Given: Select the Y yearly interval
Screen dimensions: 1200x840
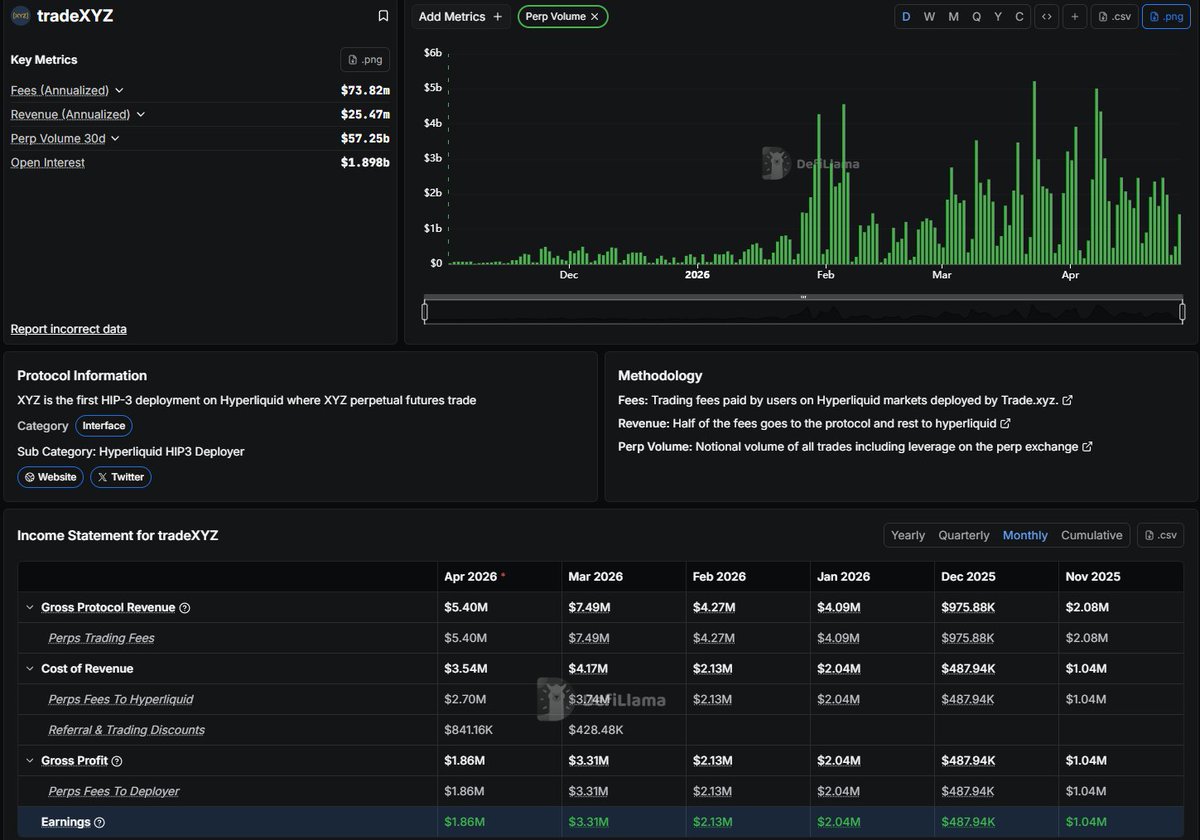Looking at the screenshot, I should (998, 16).
